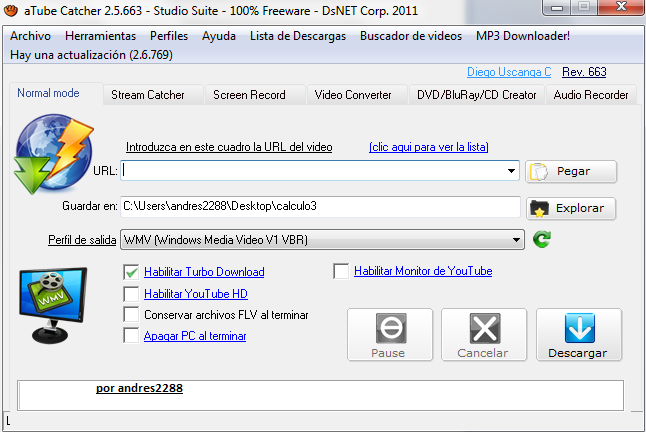This screenshot has height=432, width=646.
Task: Click the globe lightning download logo
Action: click(54, 154)
